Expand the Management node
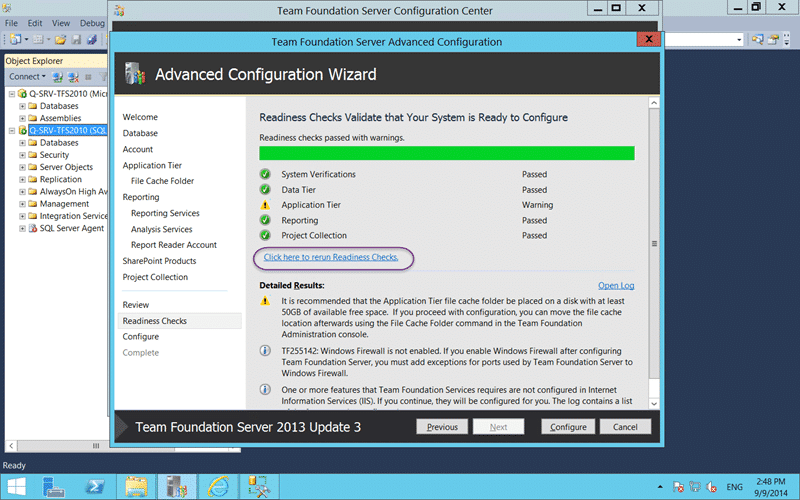Viewport: 800px width, 500px height. pos(22,204)
